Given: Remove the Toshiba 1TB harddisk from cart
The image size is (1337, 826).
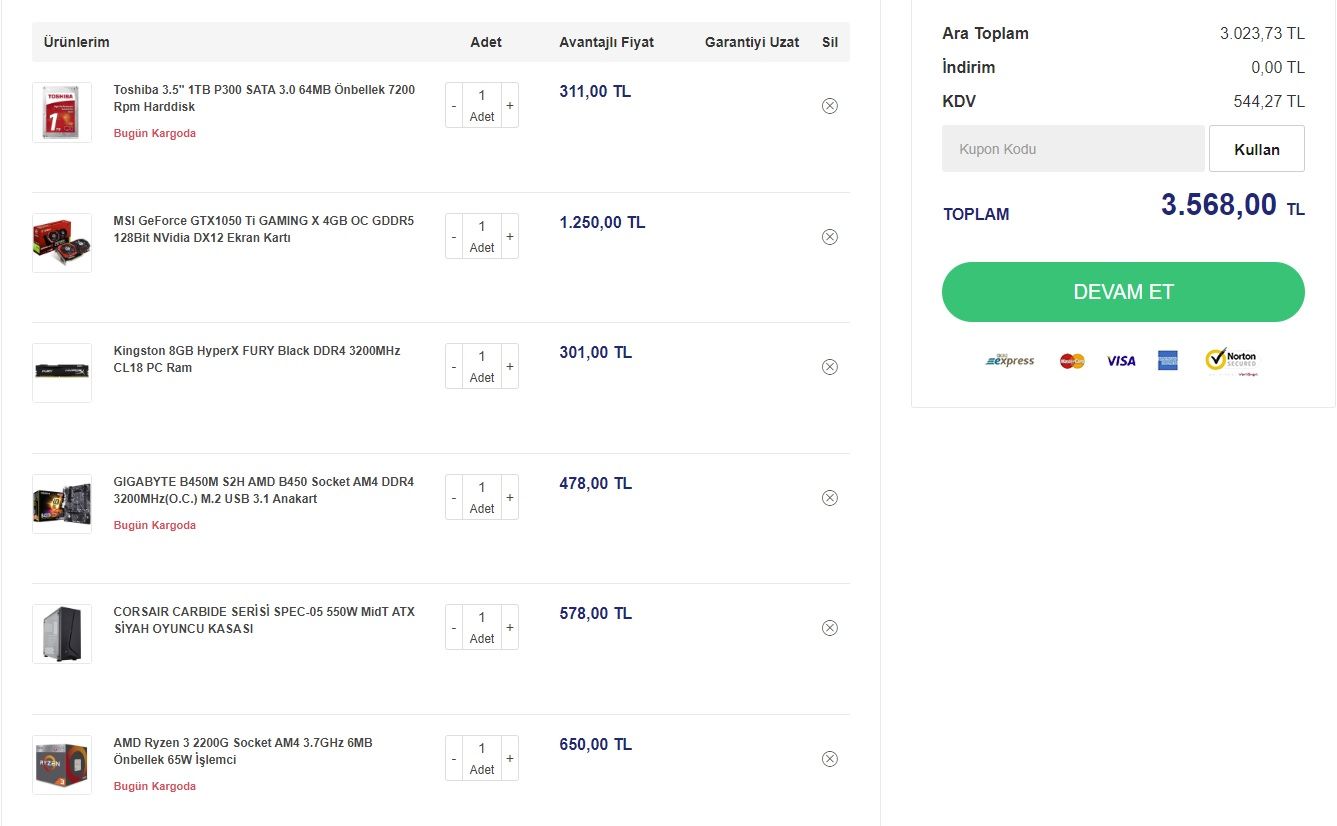Looking at the screenshot, I should (829, 106).
